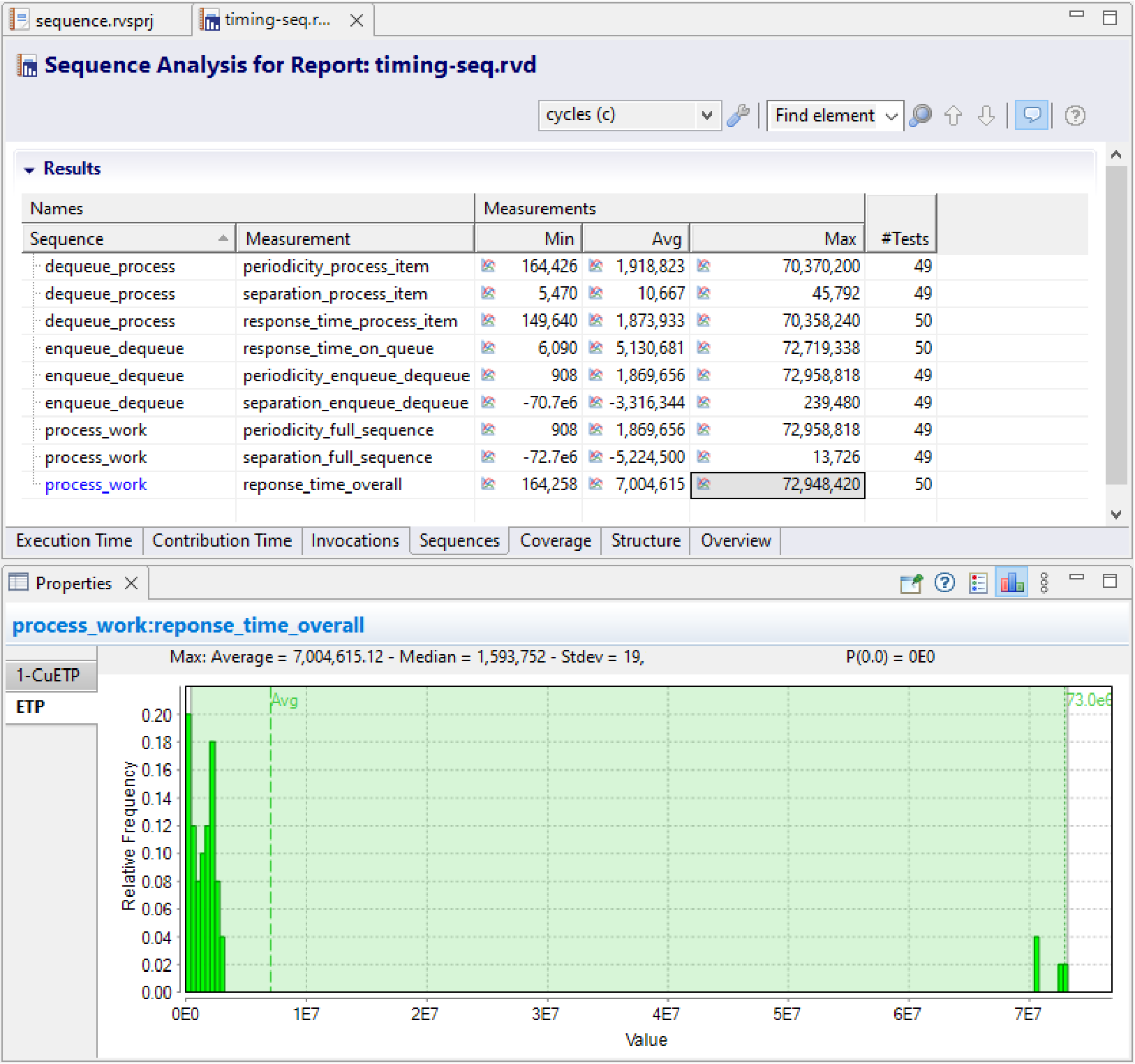Click the Results table scrollbar up arrow

1116,154
